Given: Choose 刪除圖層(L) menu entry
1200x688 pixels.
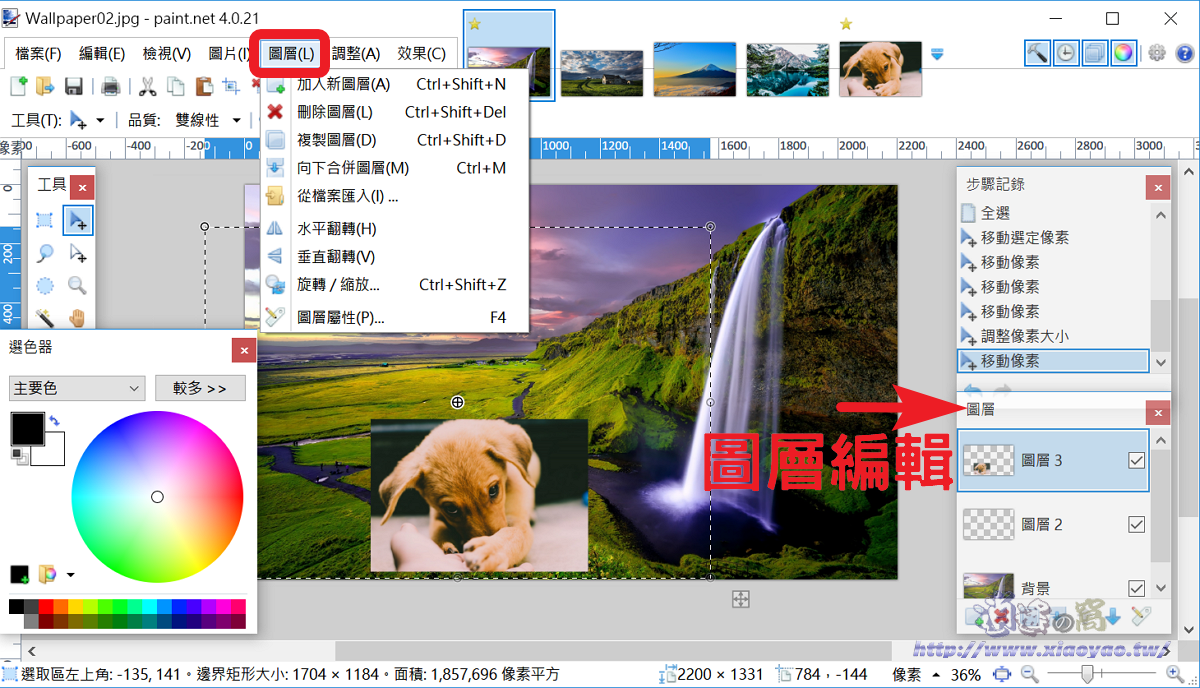Looking at the screenshot, I should (394, 112).
